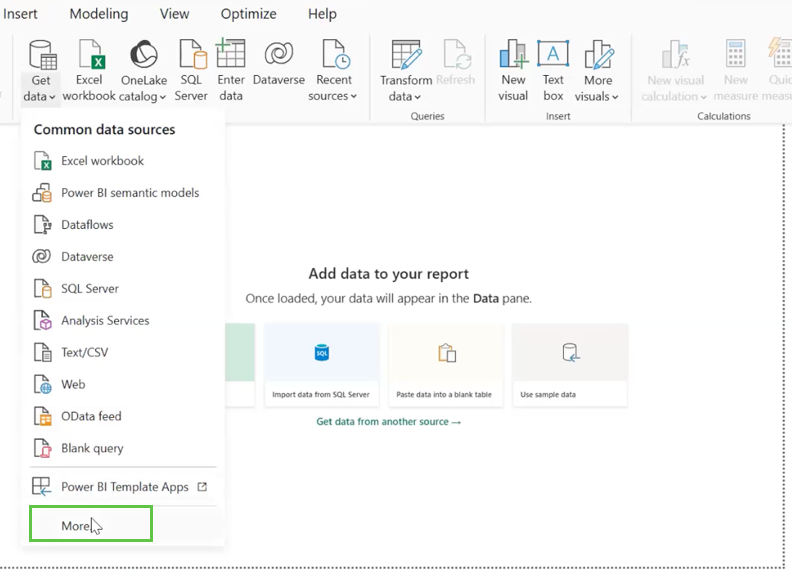Select Power BI semantic models menu item
This screenshot has height=574, width=792.
tap(123, 193)
